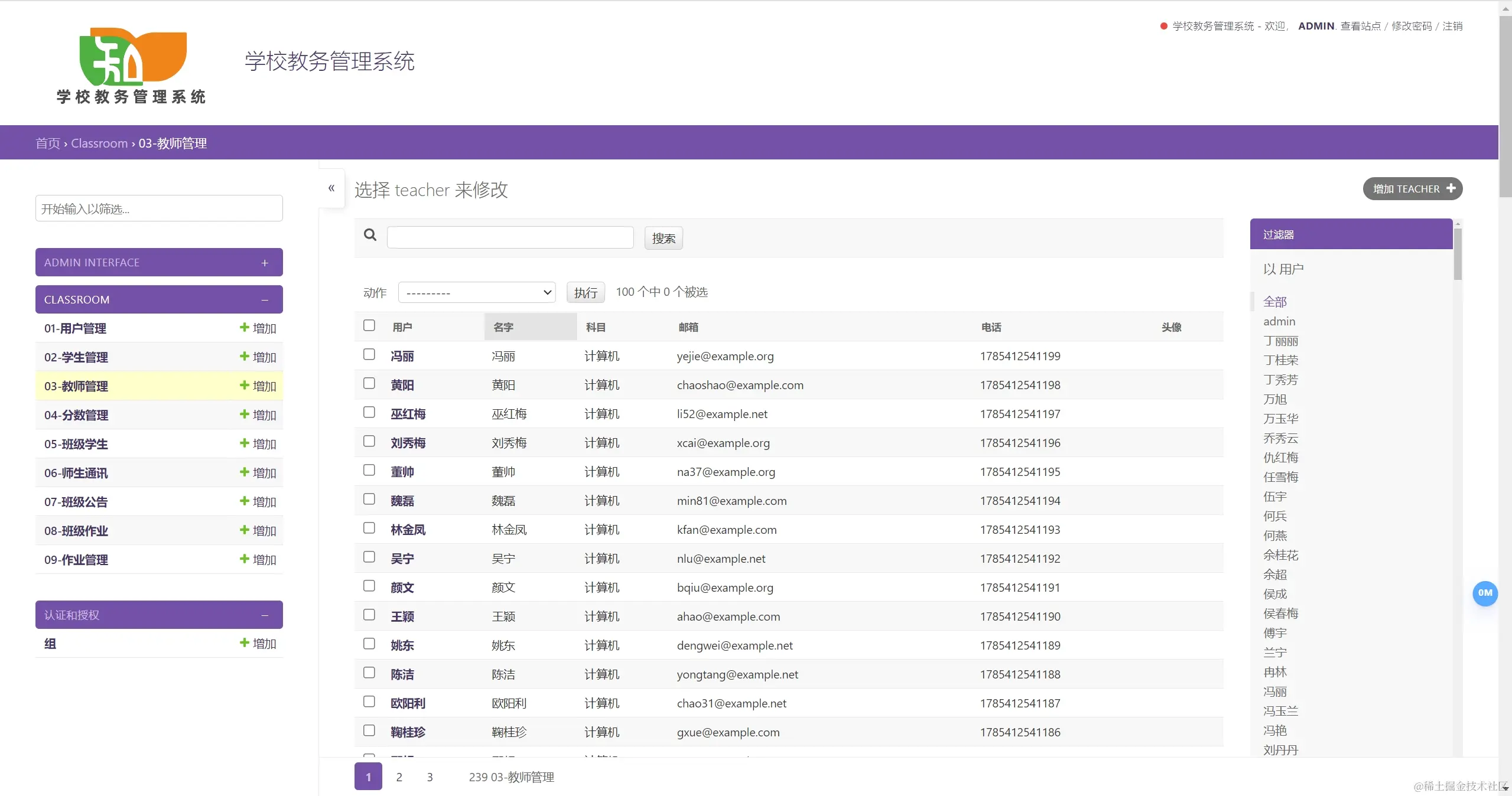Click the school system logo
The image size is (1512, 796).
[132, 66]
